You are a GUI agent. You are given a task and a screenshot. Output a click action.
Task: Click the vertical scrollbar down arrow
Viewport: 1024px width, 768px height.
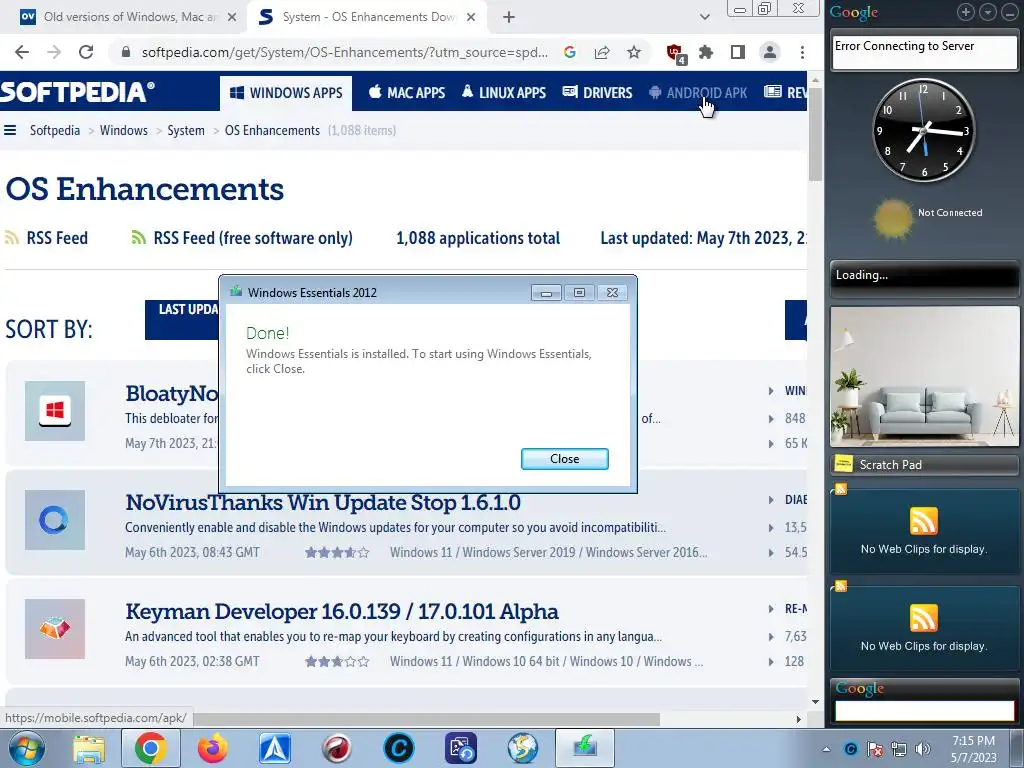point(815,702)
